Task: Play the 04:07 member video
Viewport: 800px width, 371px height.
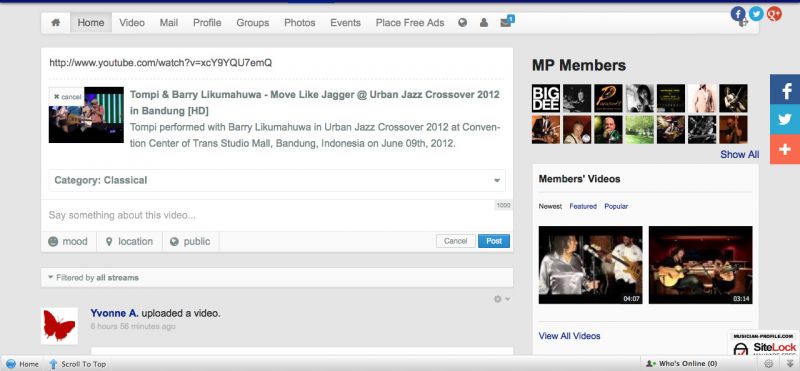Action: [590, 265]
